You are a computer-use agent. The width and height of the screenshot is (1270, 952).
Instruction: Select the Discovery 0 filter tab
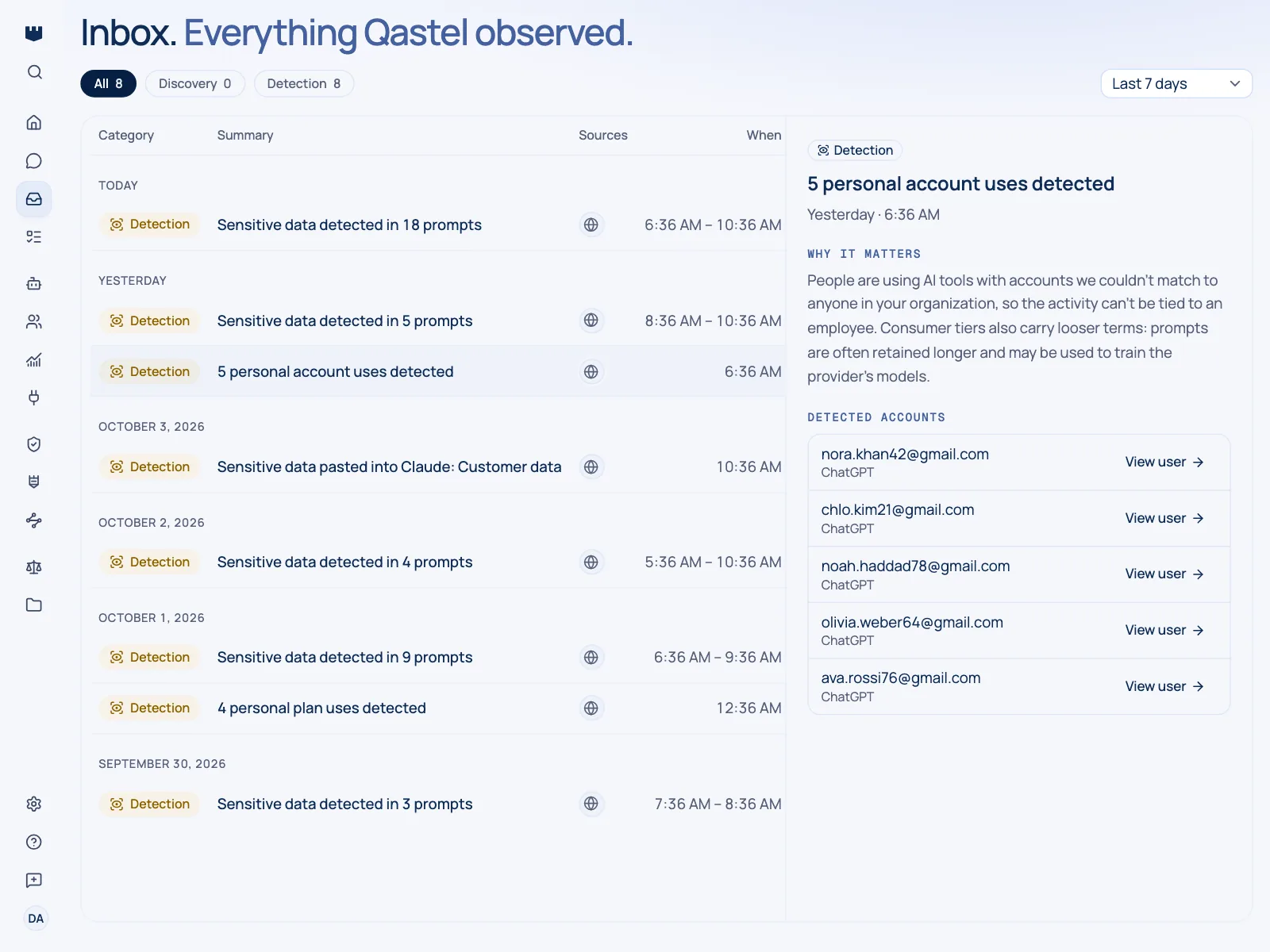click(195, 84)
